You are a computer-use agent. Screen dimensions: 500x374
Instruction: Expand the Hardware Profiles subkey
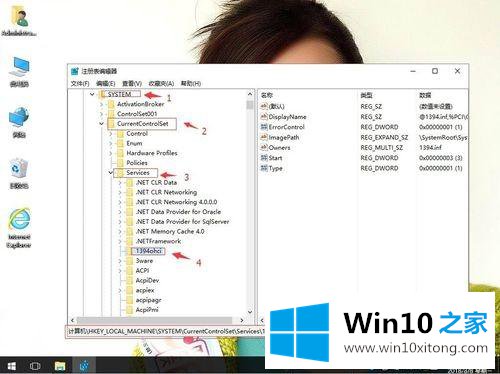click(111, 153)
